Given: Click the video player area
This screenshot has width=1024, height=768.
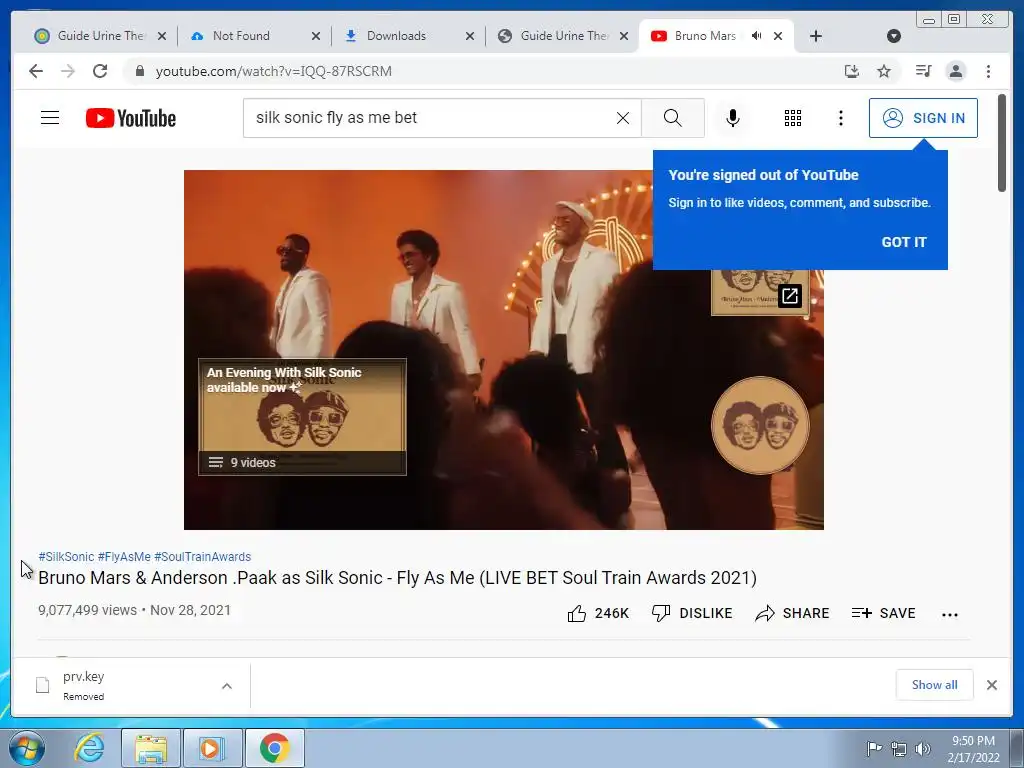Looking at the screenshot, I should coord(504,350).
